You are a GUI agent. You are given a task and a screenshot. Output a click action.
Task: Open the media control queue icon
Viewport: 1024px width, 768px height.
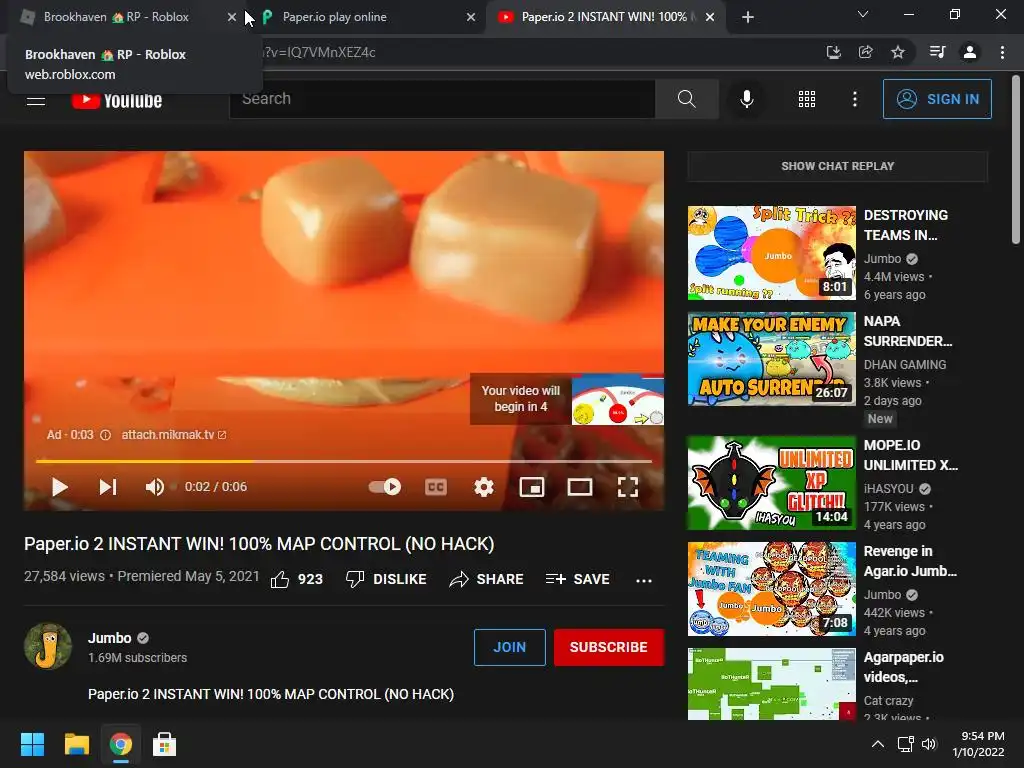(x=937, y=52)
